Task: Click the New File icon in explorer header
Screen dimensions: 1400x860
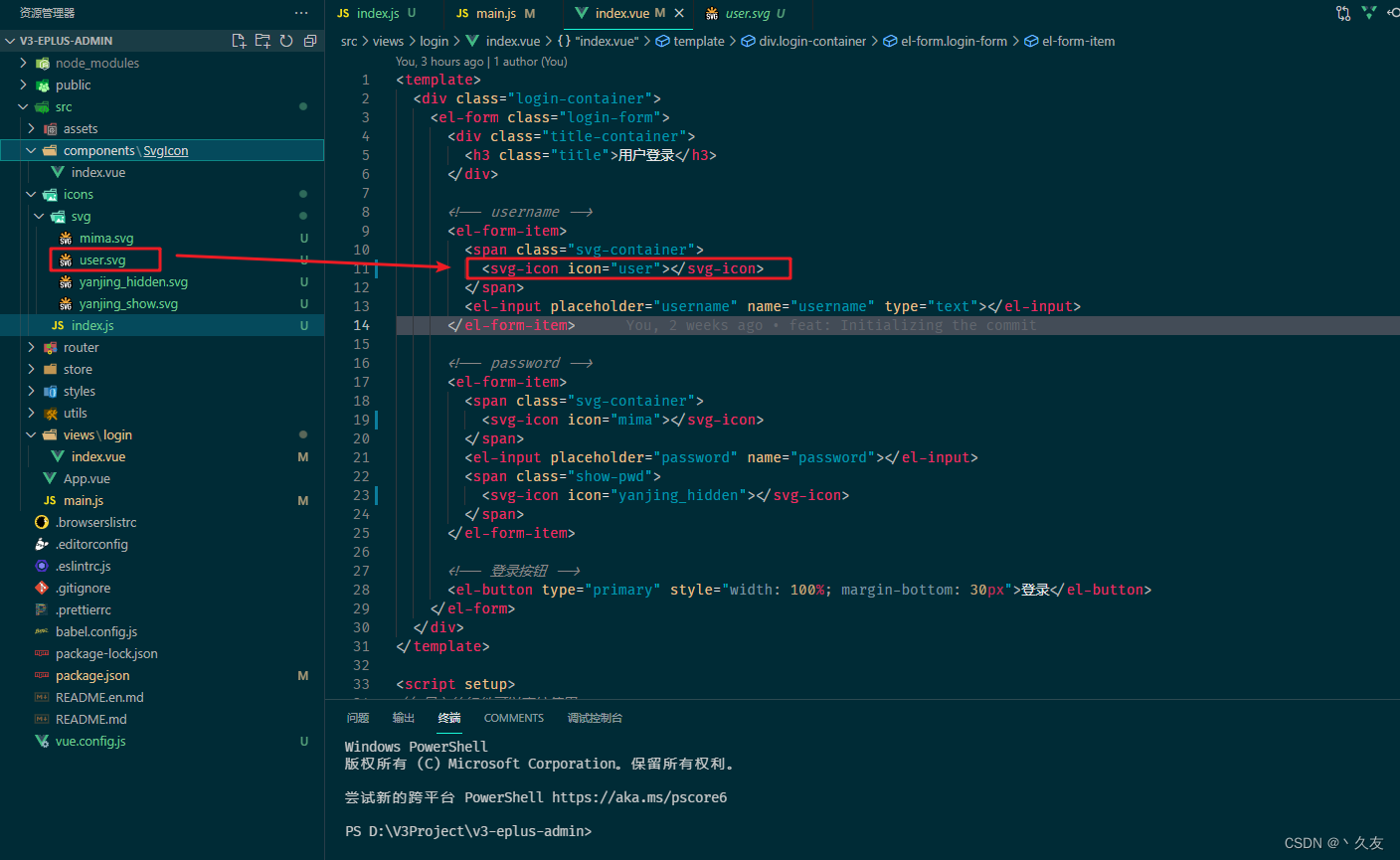Action: (239, 41)
